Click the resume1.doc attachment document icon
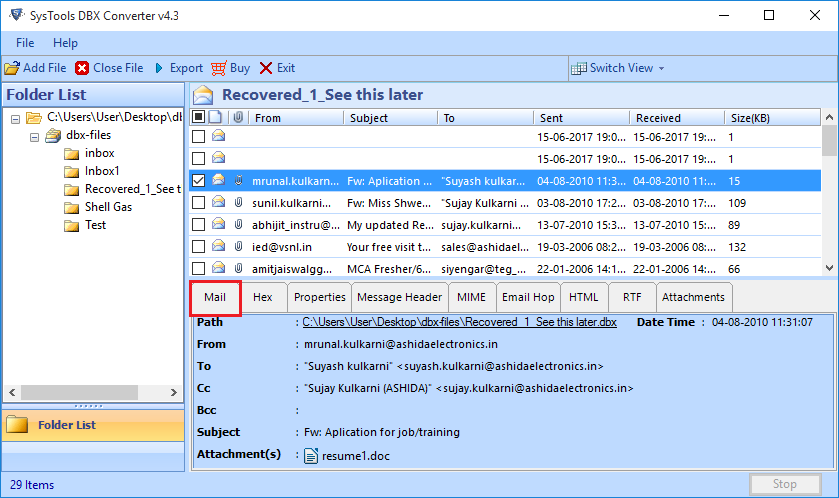839x498 pixels. [311, 456]
